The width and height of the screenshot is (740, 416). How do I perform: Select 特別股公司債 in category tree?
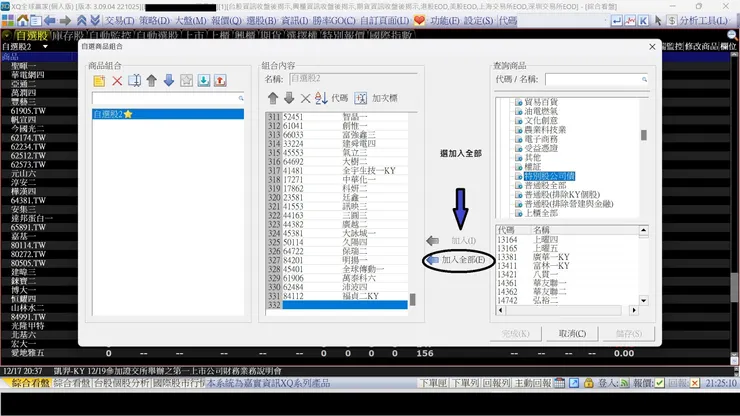coord(549,176)
